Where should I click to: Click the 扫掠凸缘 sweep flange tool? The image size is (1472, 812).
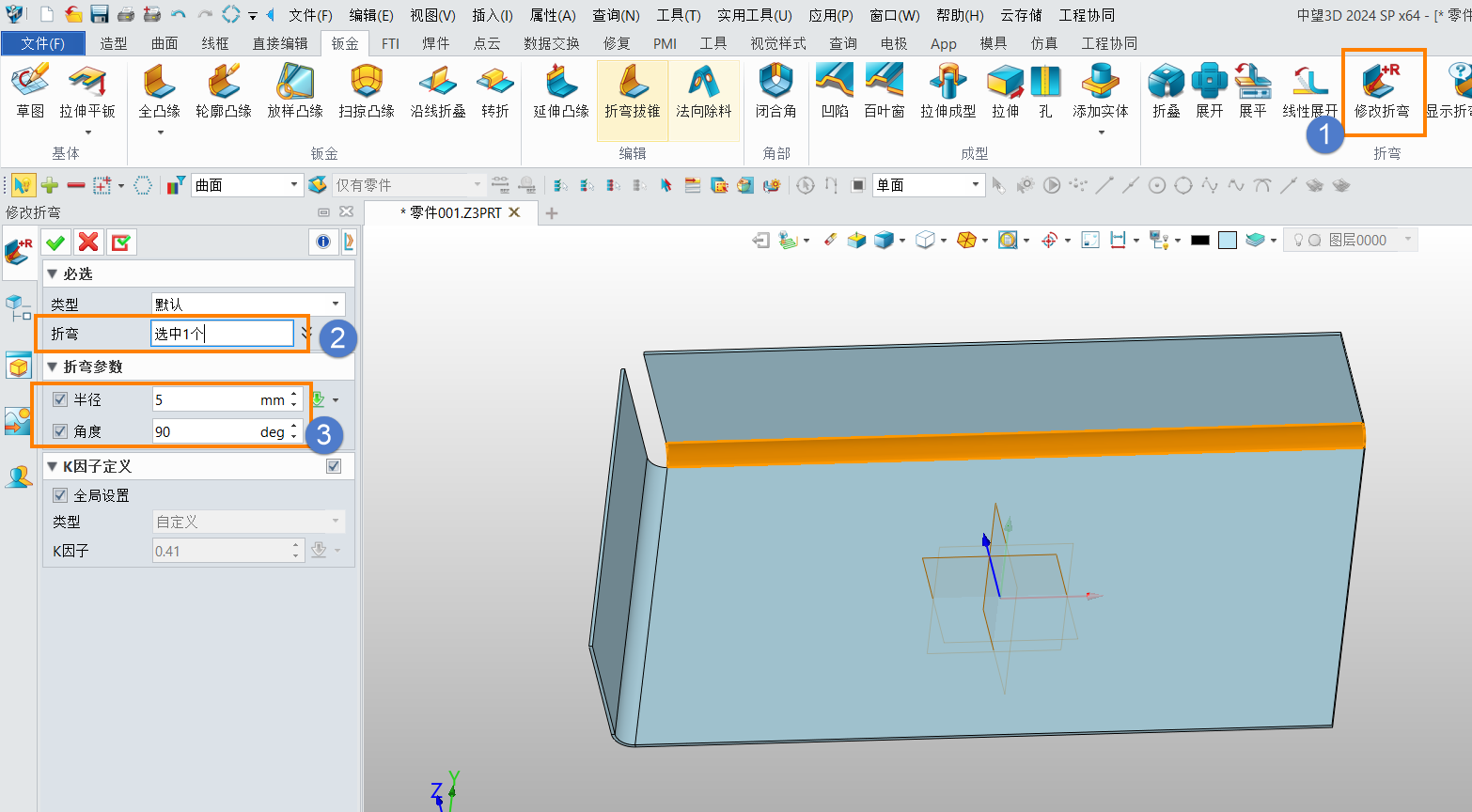[367, 92]
